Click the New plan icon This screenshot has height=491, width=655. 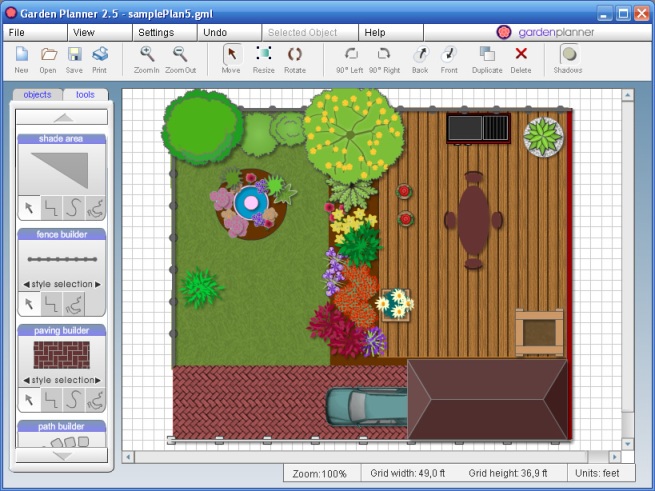tap(21, 58)
